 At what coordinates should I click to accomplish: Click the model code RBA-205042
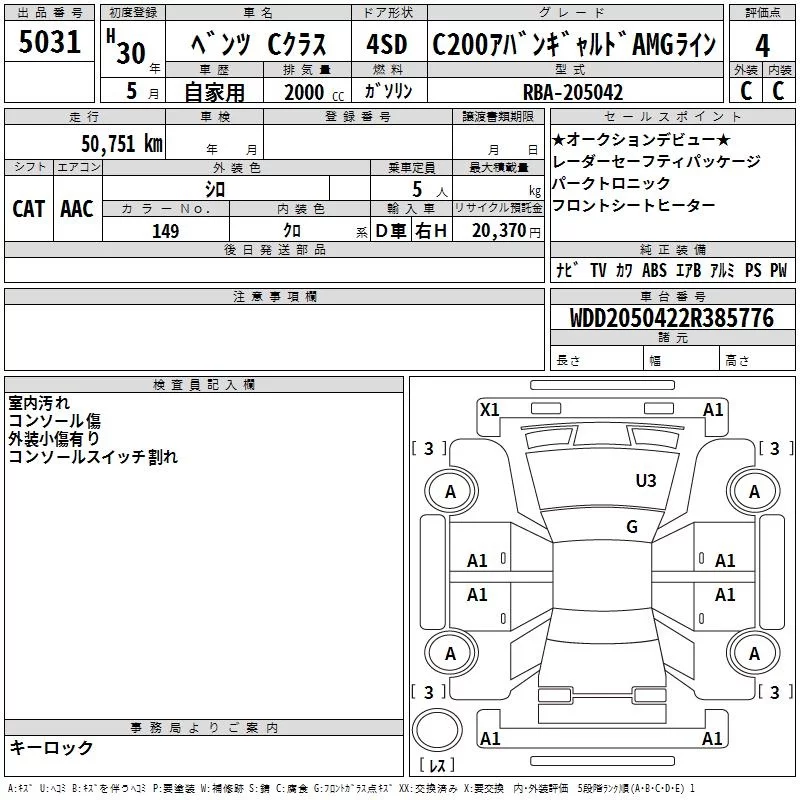click(573, 92)
